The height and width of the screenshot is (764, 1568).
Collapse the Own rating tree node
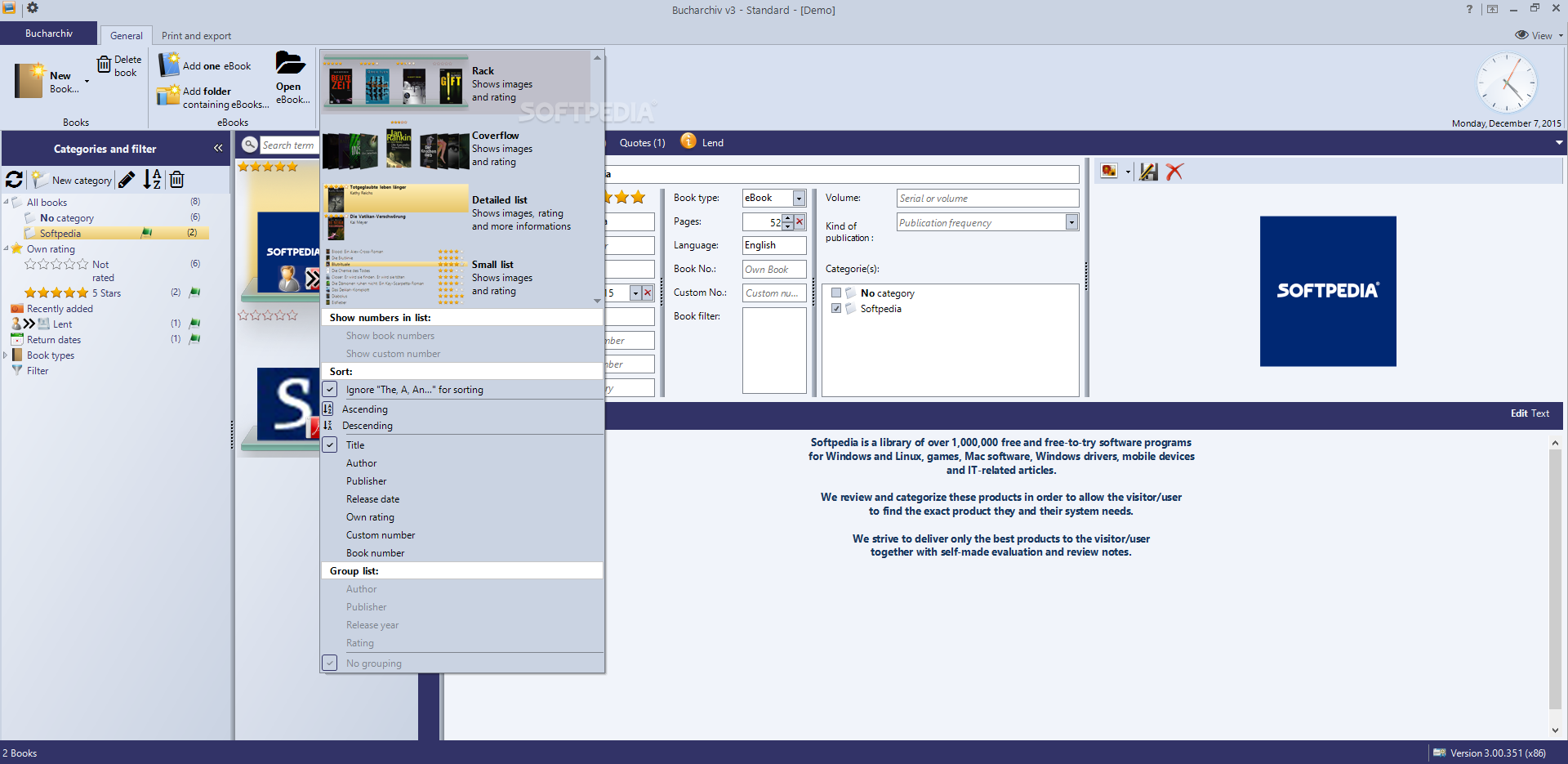pyautogui.click(x=7, y=248)
